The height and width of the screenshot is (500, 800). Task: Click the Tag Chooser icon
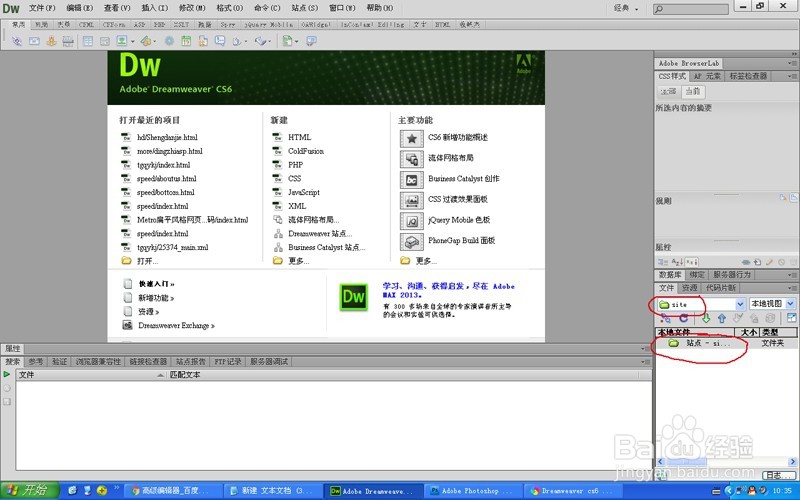coord(311,41)
